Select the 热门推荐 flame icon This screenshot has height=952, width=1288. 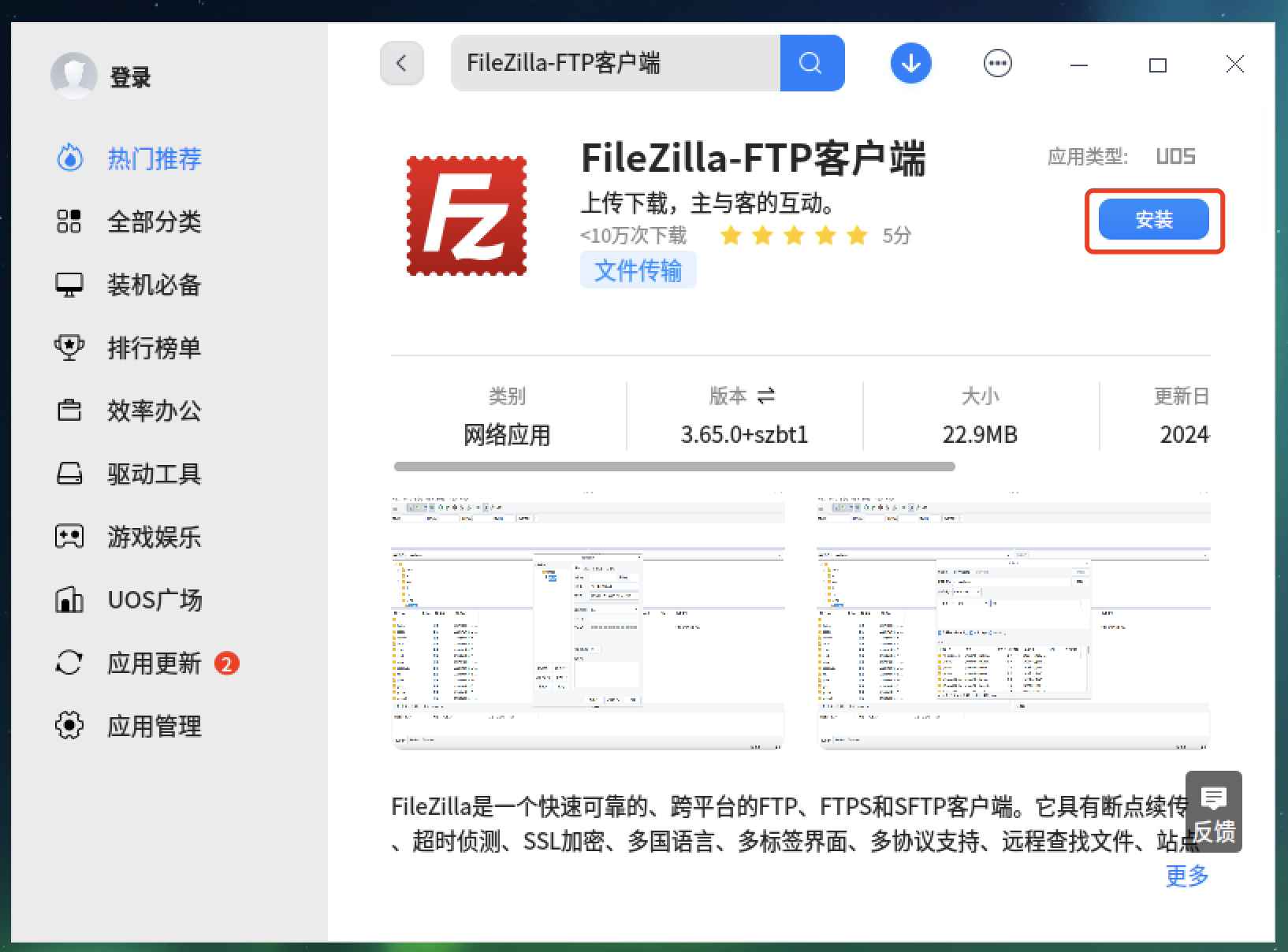[70, 158]
